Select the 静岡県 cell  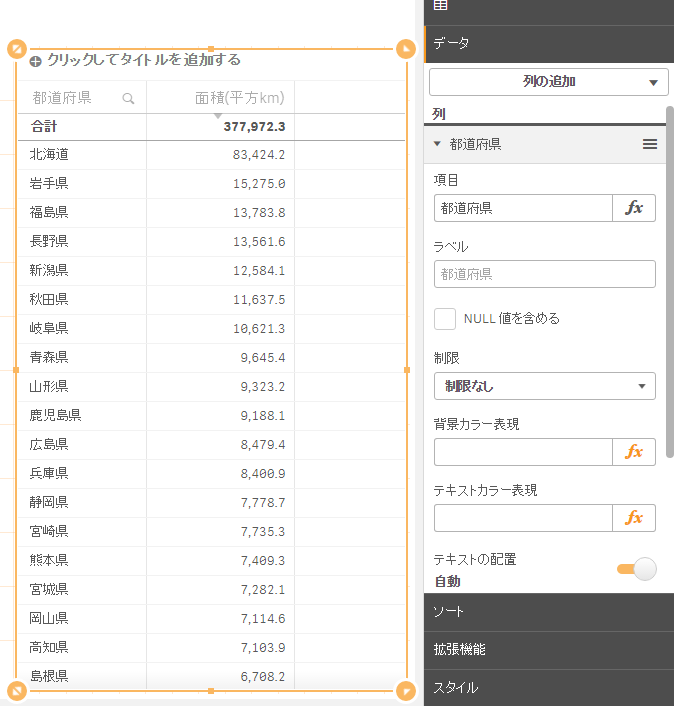[82, 502]
